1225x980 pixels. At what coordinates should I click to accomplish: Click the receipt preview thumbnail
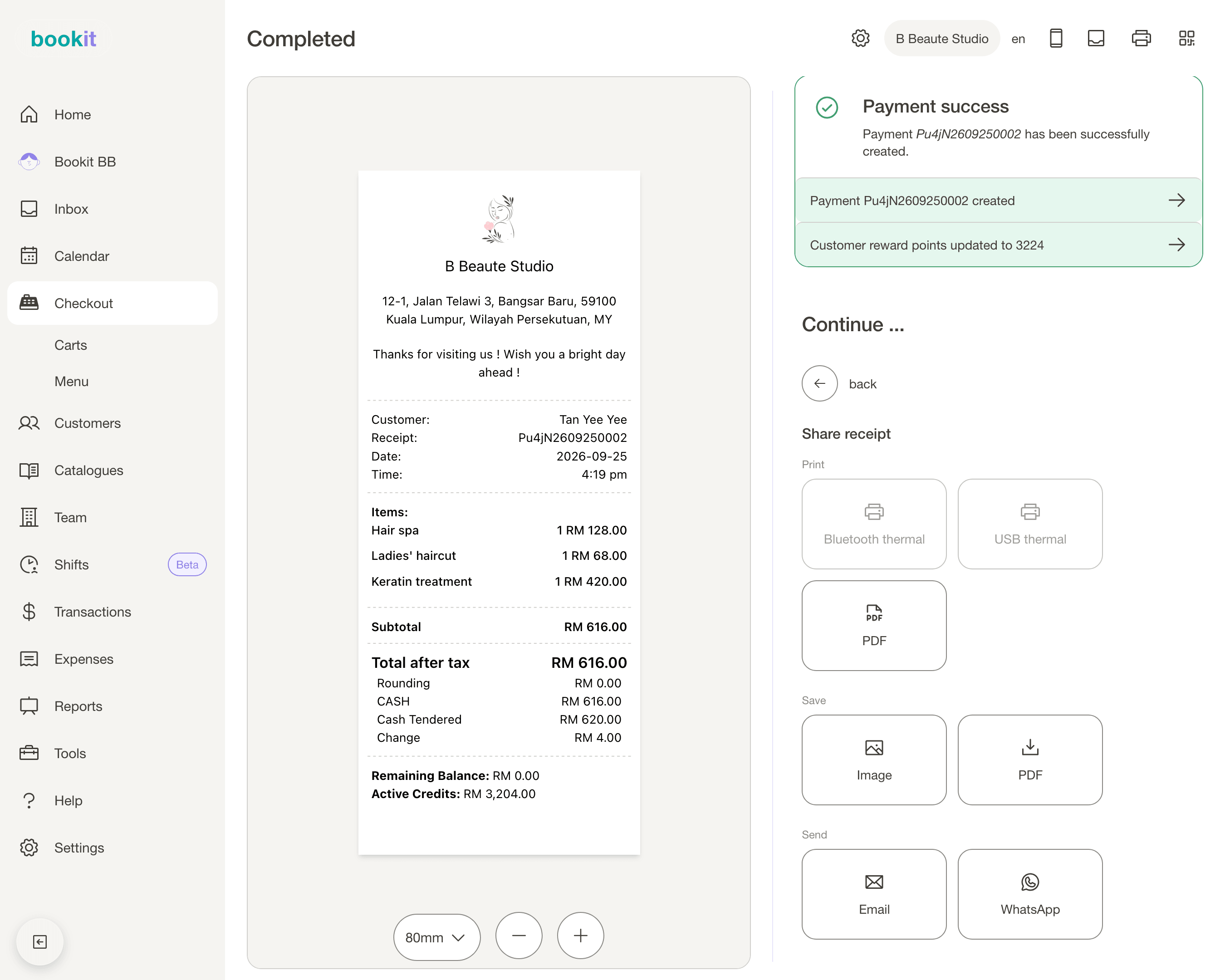tap(499, 512)
